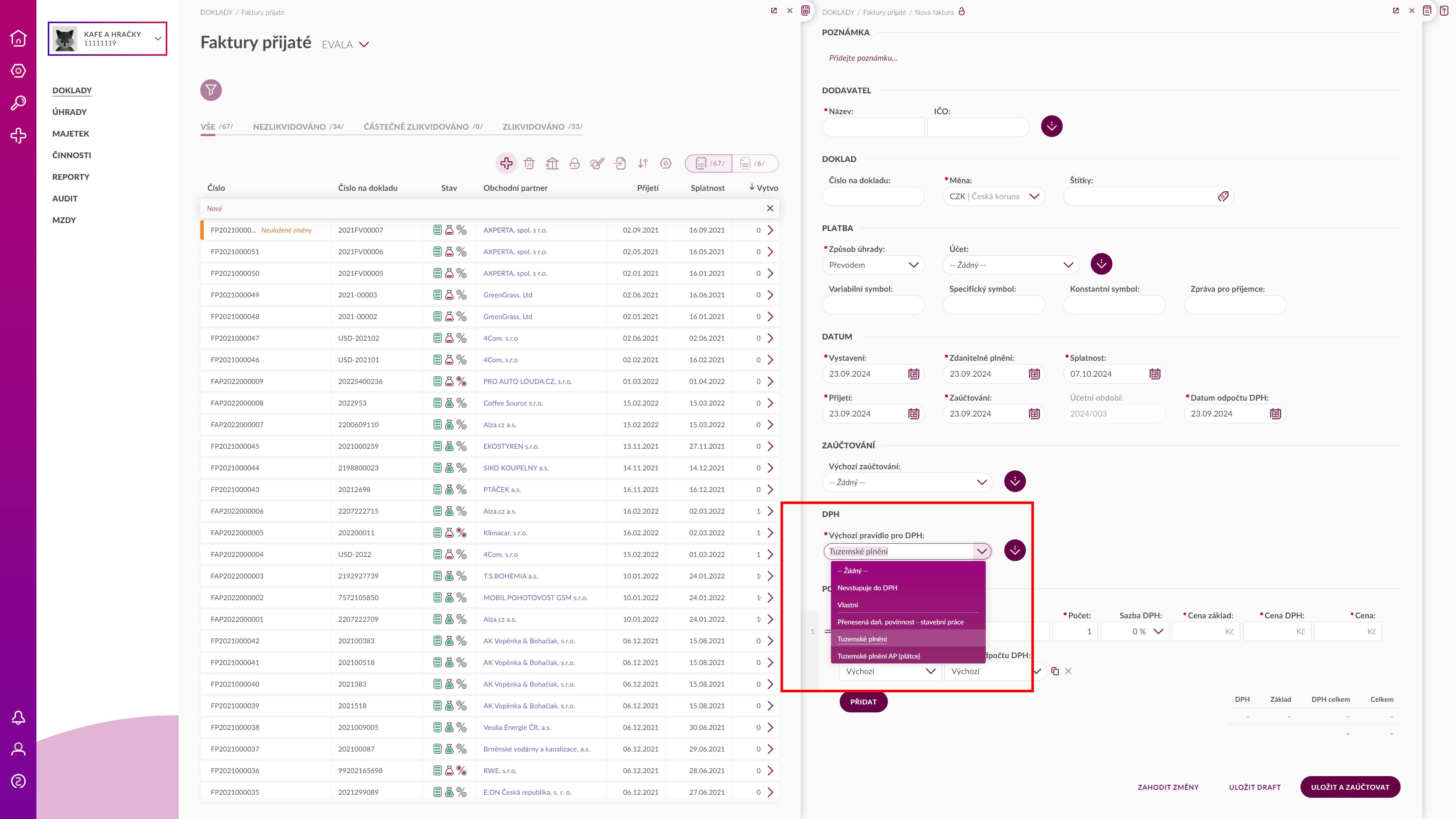The width and height of the screenshot is (1456, 819).
Task: Click round arrow button next to DPH rule
Action: 1015,550
